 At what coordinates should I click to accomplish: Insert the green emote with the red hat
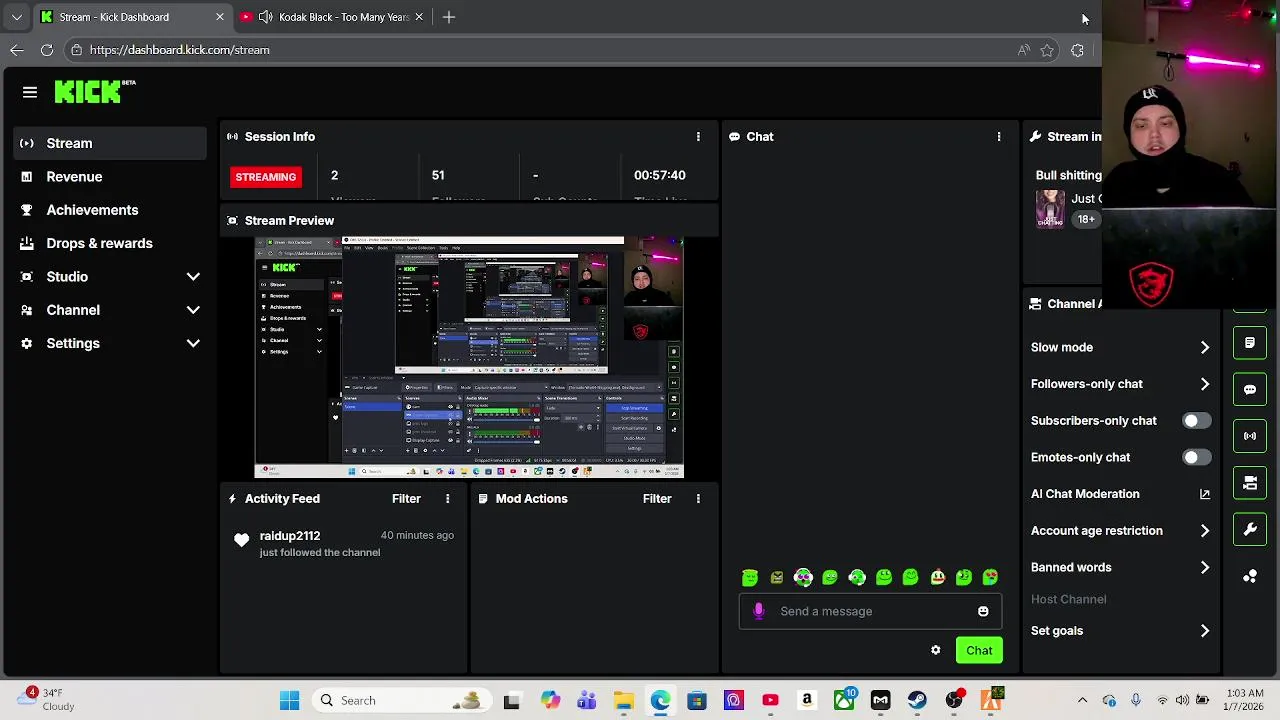coord(938,577)
